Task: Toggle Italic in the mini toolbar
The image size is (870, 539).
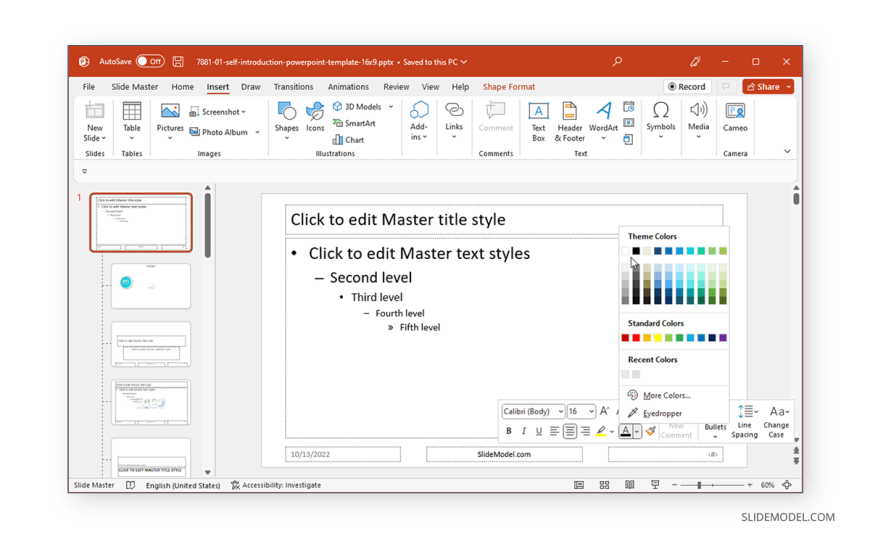Action: pos(523,431)
